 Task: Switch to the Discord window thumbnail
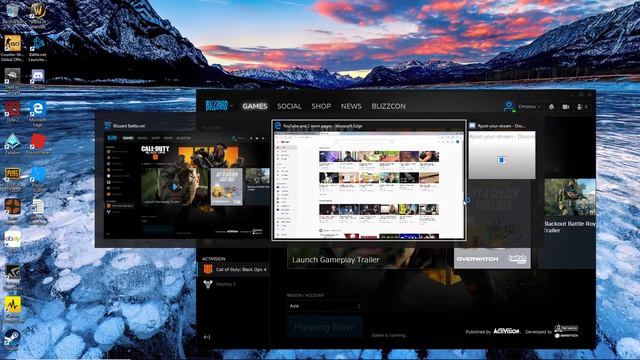tap(502, 151)
